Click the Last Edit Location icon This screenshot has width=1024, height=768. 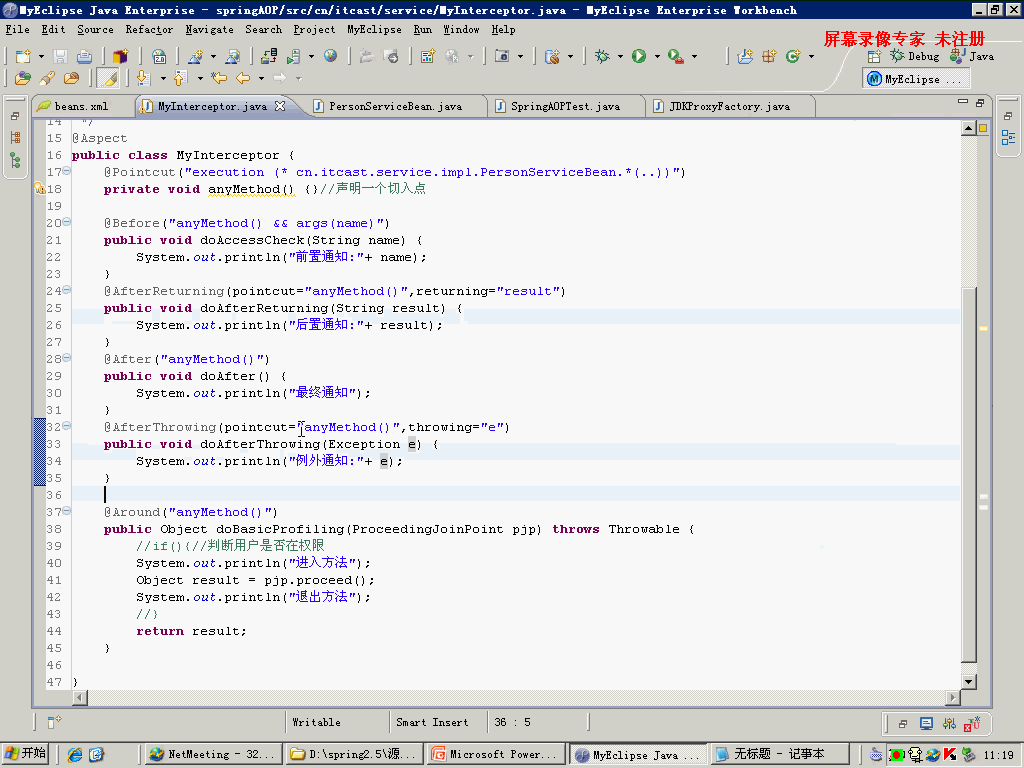tap(219, 78)
